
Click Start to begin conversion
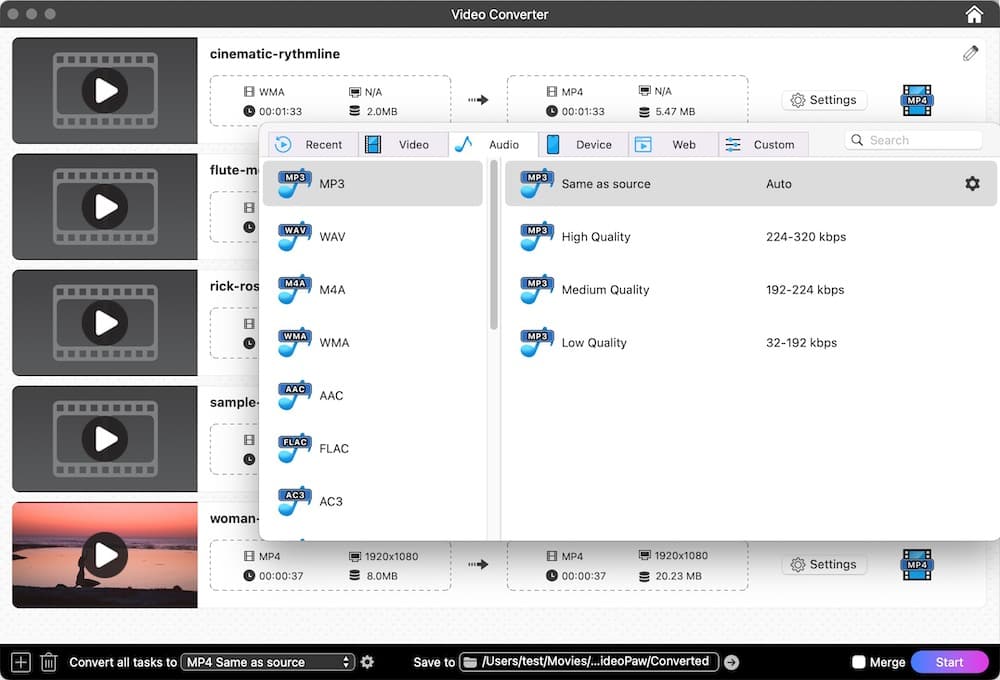point(949,661)
